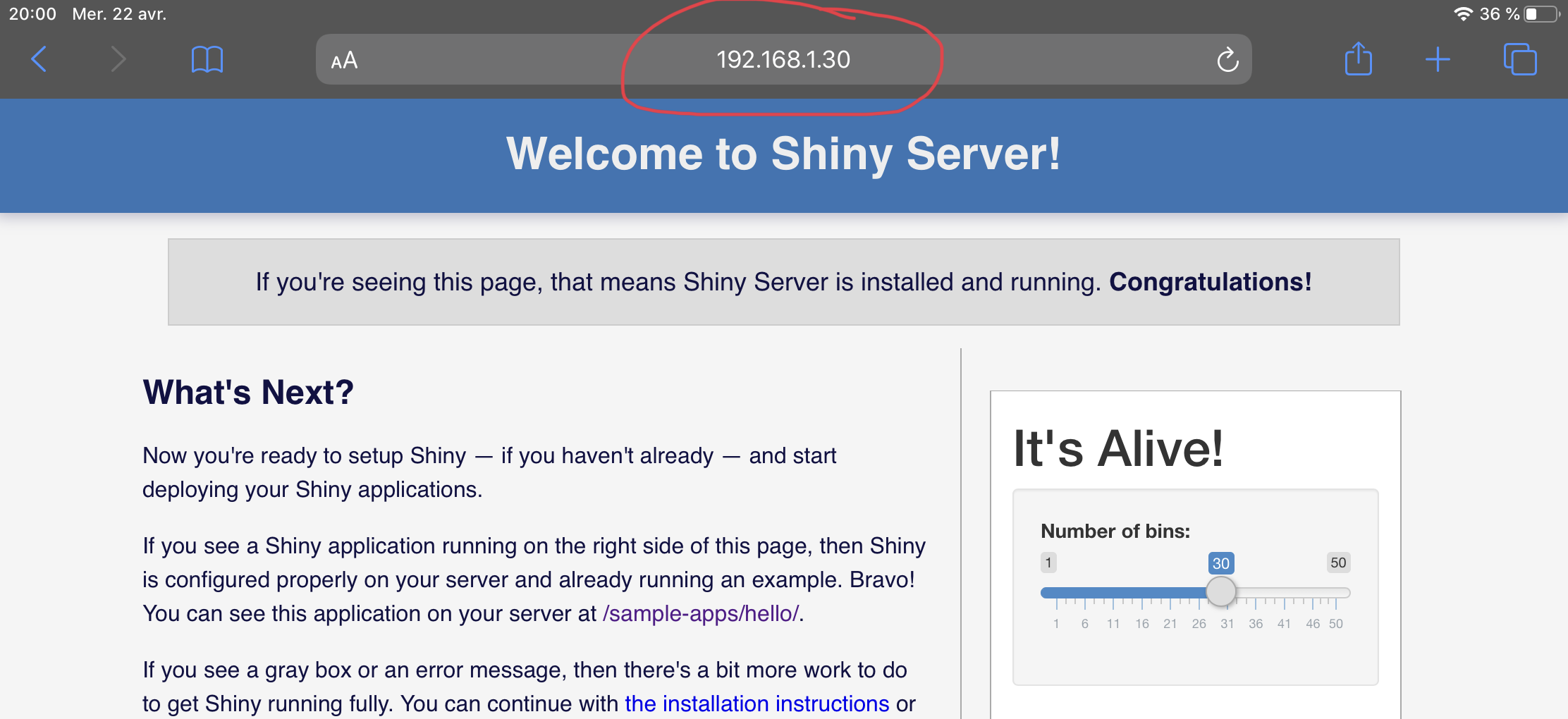Image resolution: width=1568 pixels, height=719 pixels.
Task: Click the 192.168.1.30 address field
Action: pos(783,60)
